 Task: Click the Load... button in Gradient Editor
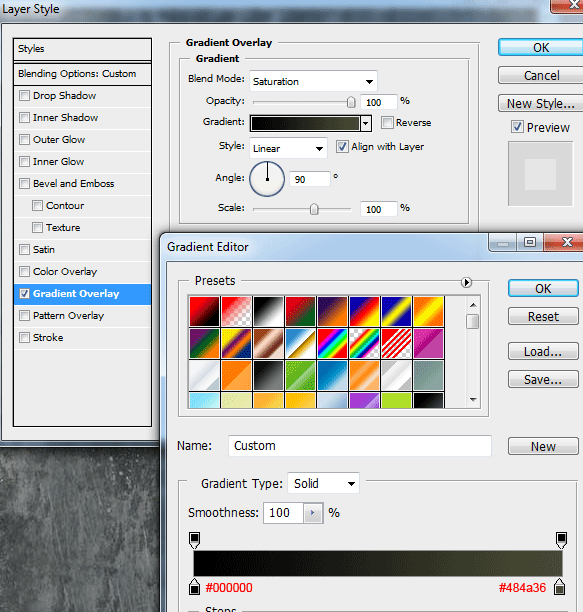point(543,351)
